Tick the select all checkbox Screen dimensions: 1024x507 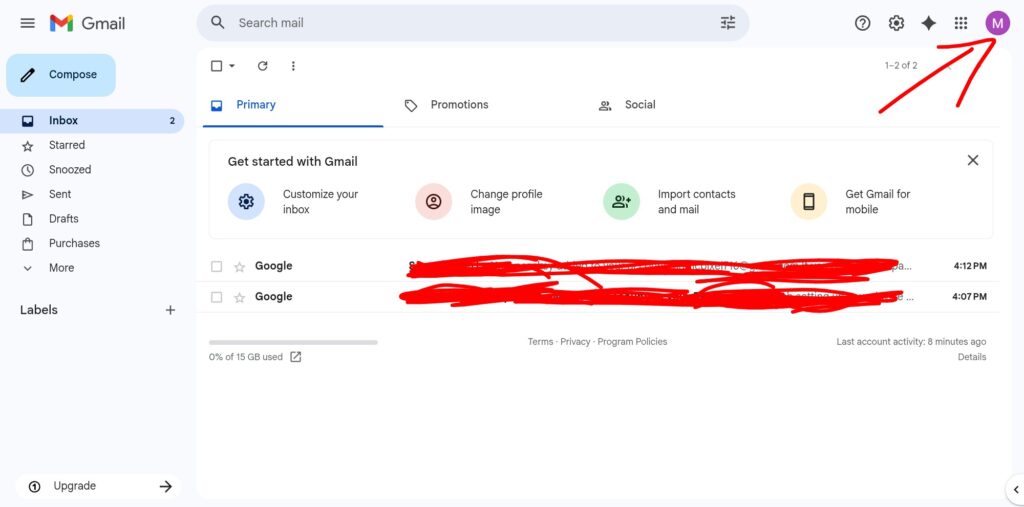pyautogui.click(x=217, y=66)
